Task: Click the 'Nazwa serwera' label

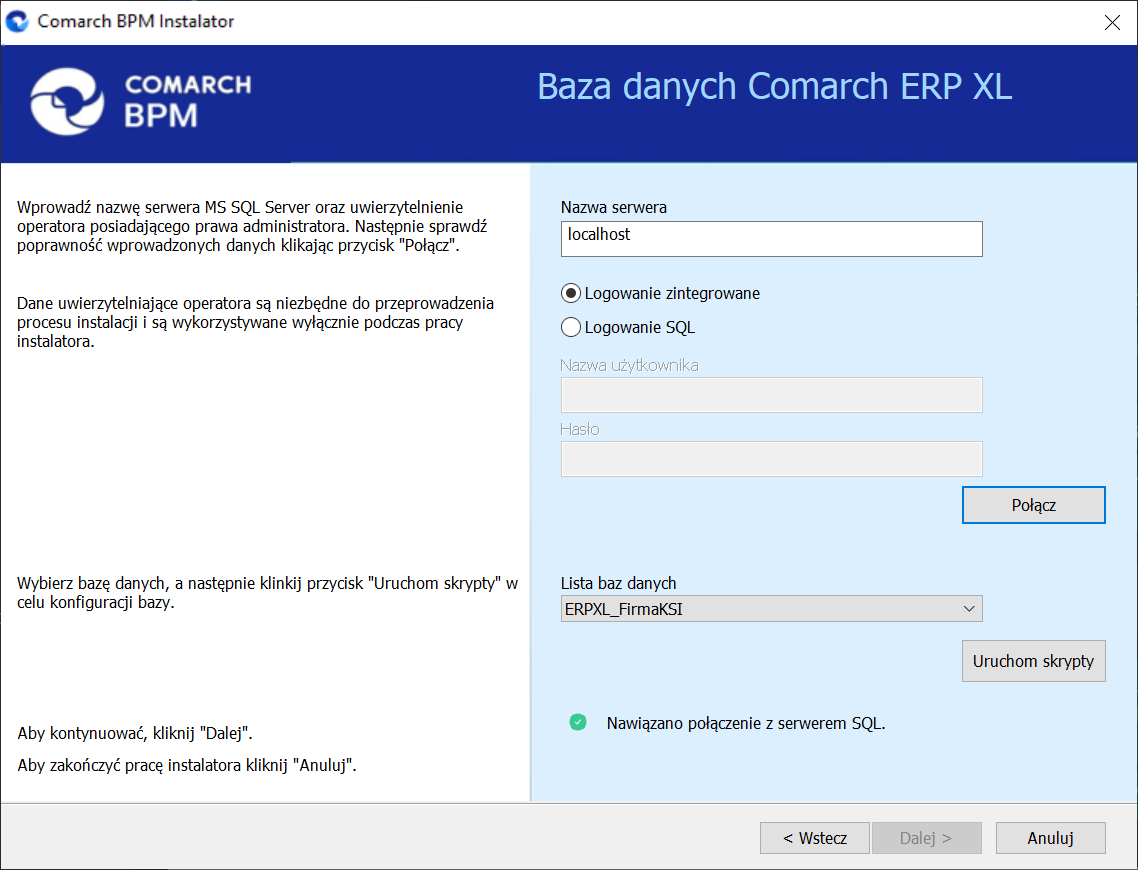Action: pyautogui.click(x=613, y=208)
